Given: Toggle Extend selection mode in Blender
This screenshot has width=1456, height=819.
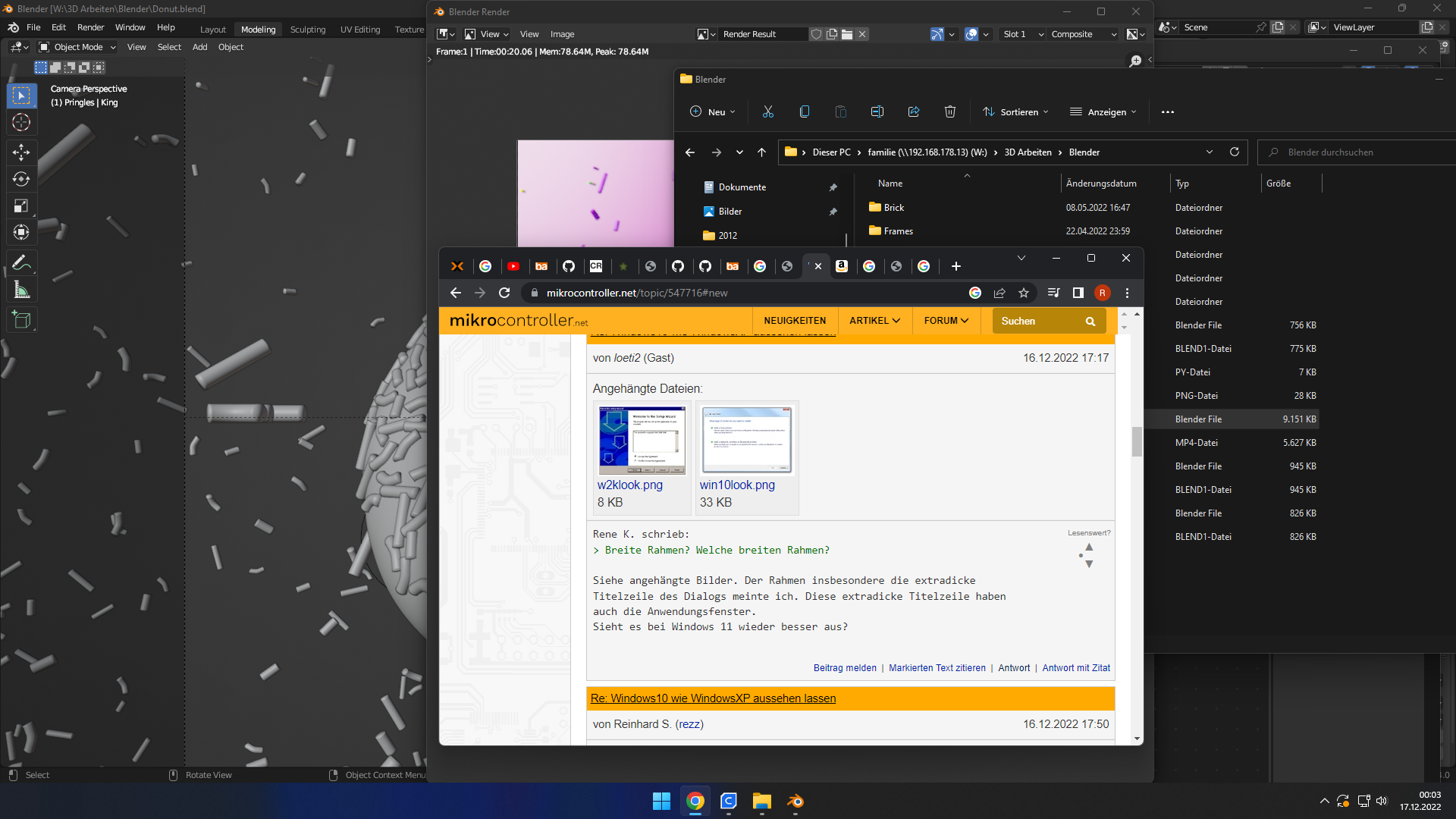Looking at the screenshot, I should (55, 67).
